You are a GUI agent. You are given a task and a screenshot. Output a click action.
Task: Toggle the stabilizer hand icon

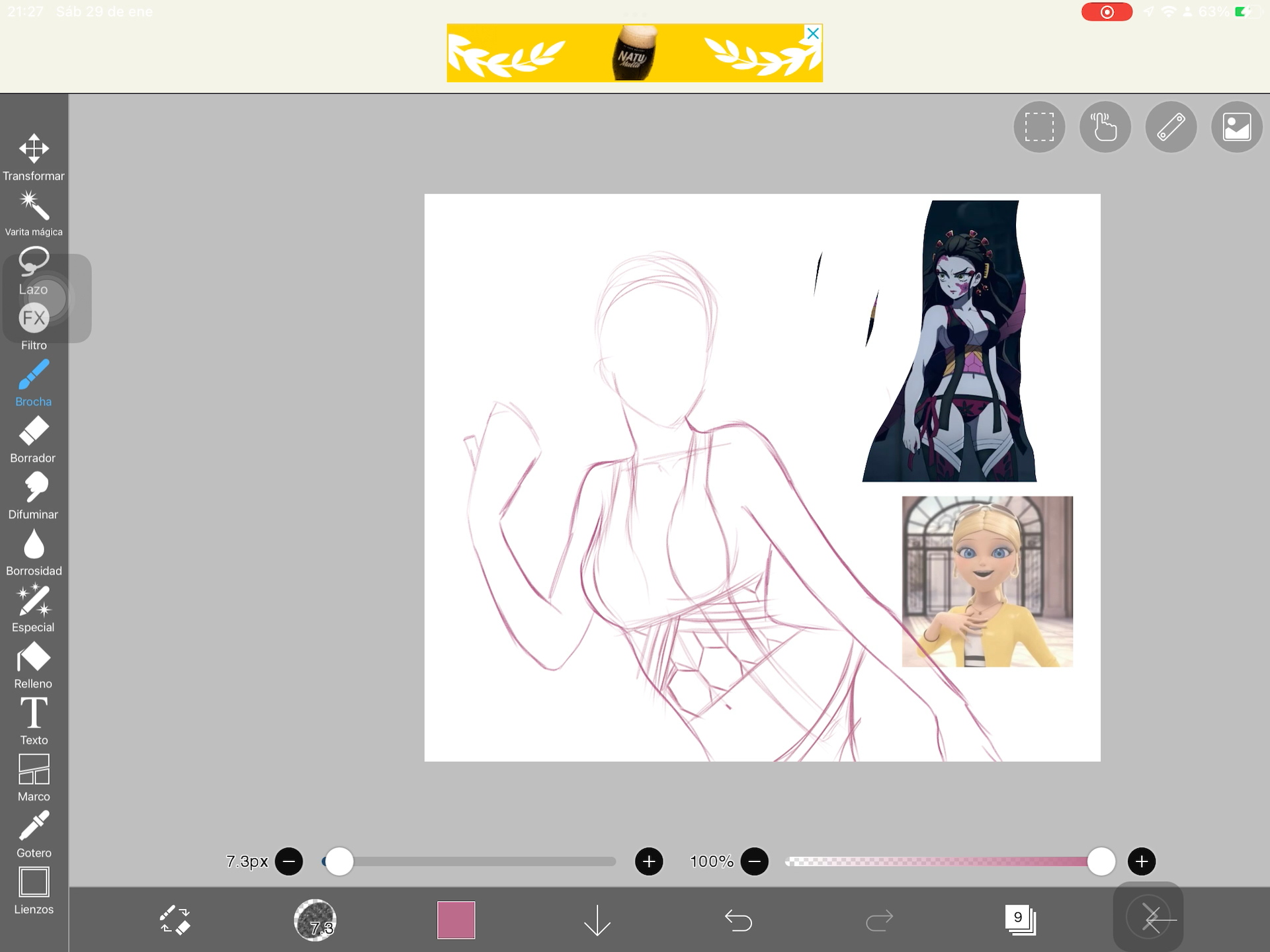pyautogui.click(x=1105, y=127)
